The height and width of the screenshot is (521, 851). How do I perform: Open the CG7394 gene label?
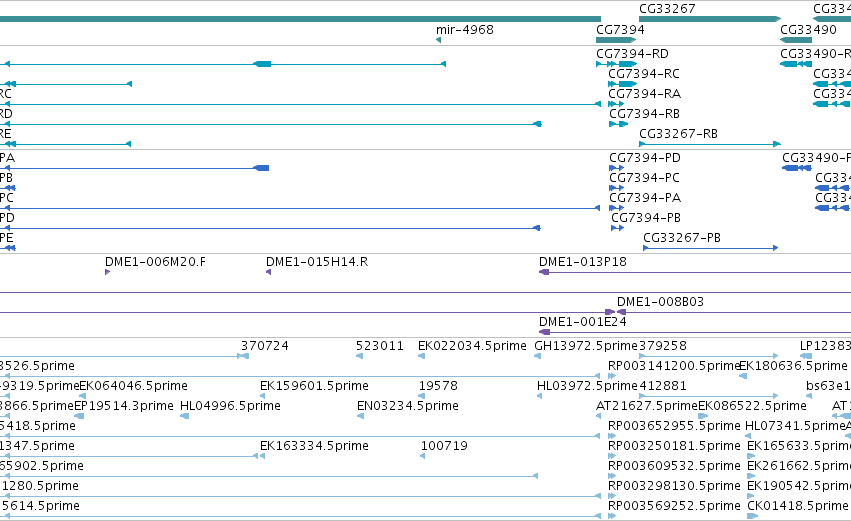620,30
